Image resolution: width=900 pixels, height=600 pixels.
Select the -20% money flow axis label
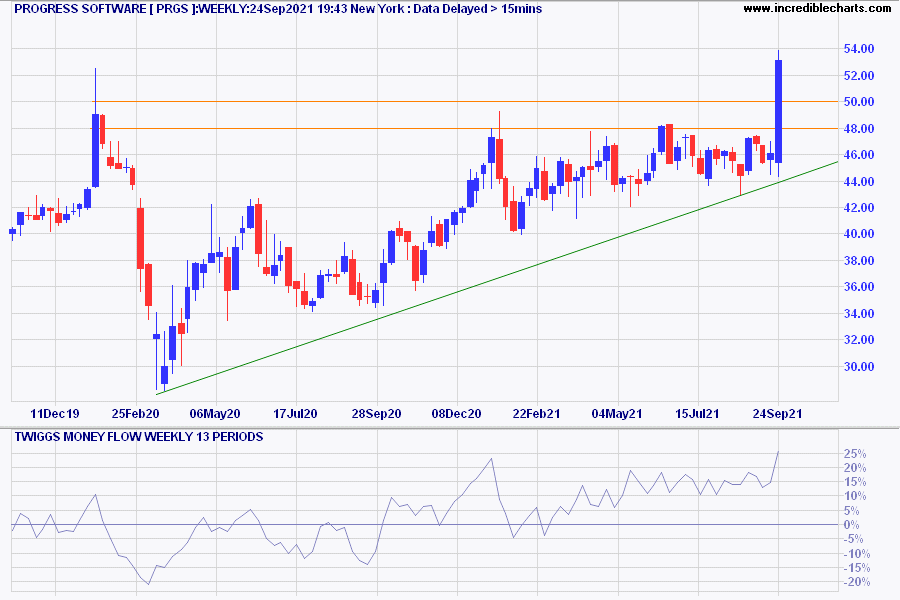tap(856, 582)
